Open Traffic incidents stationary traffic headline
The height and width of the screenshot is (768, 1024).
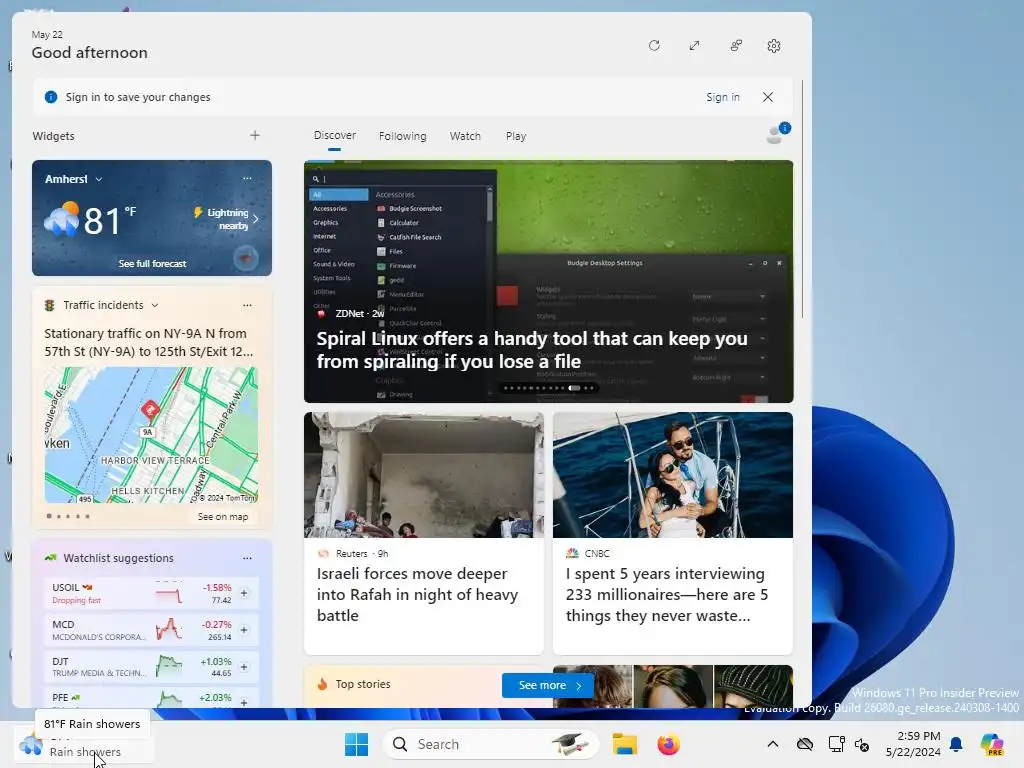(149, 342)
